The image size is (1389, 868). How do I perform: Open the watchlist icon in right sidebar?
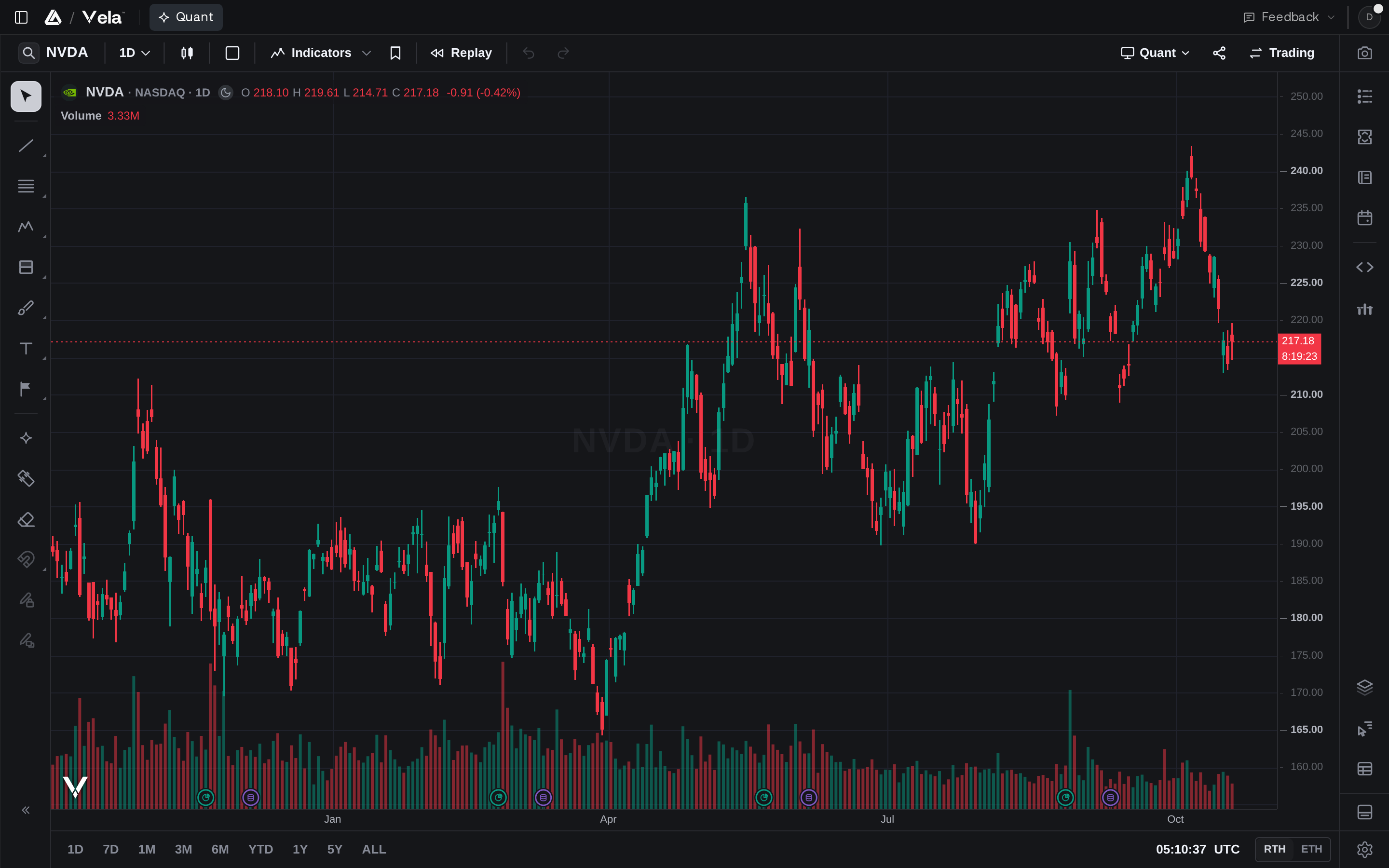[x=1364, y=96]
